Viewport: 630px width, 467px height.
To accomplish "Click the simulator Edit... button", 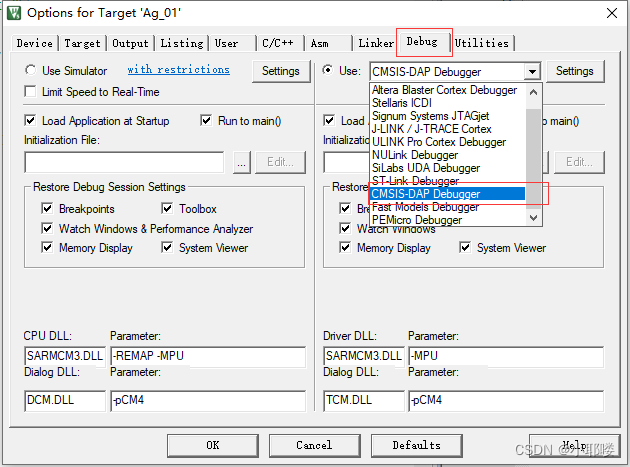I will coord(280,162).
